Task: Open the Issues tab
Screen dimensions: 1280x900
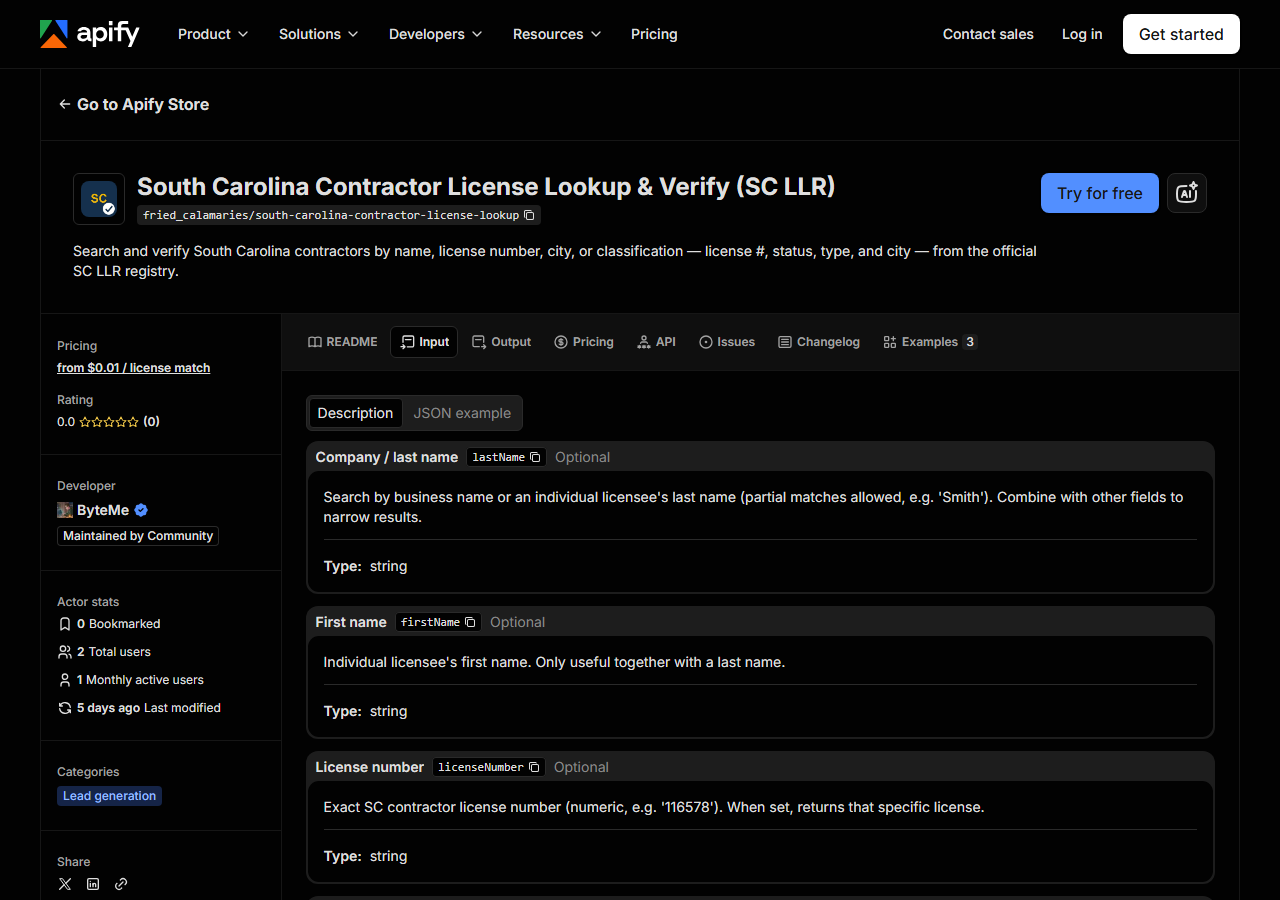Action: pyautogui.click(x=727, y=342)
